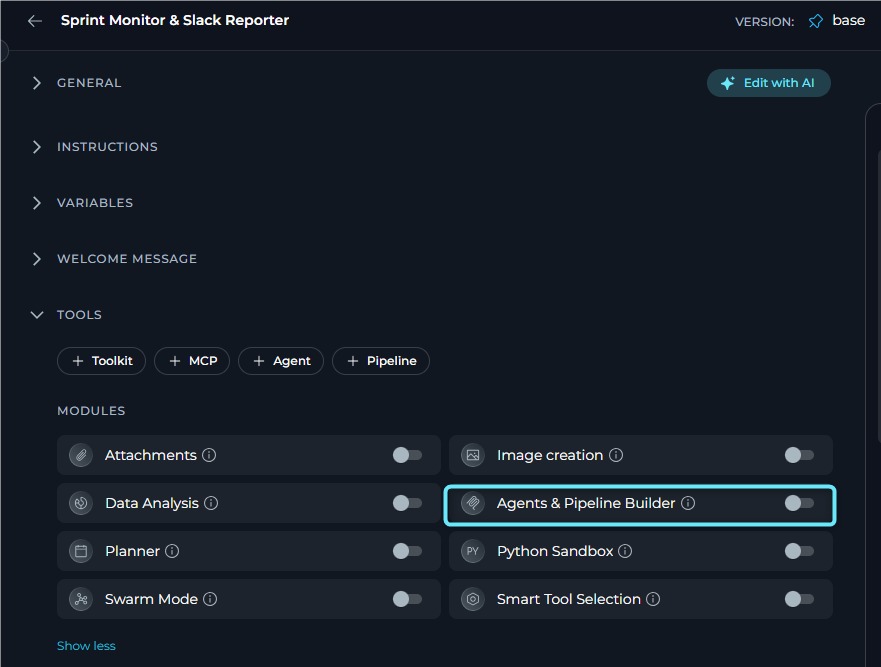Enable the Attachments module toggle
The image size is (881, 667).
click(407, 455)
